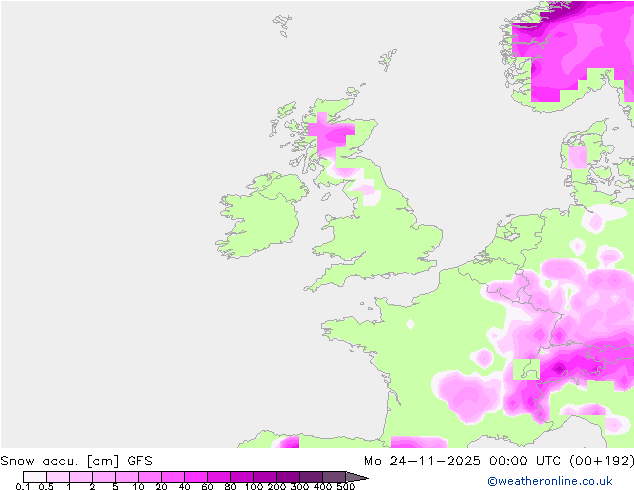Click the 300–400 cm legend swatch
Image resolution: width=634 pixels, height=490 pixels.
point(311,477)
